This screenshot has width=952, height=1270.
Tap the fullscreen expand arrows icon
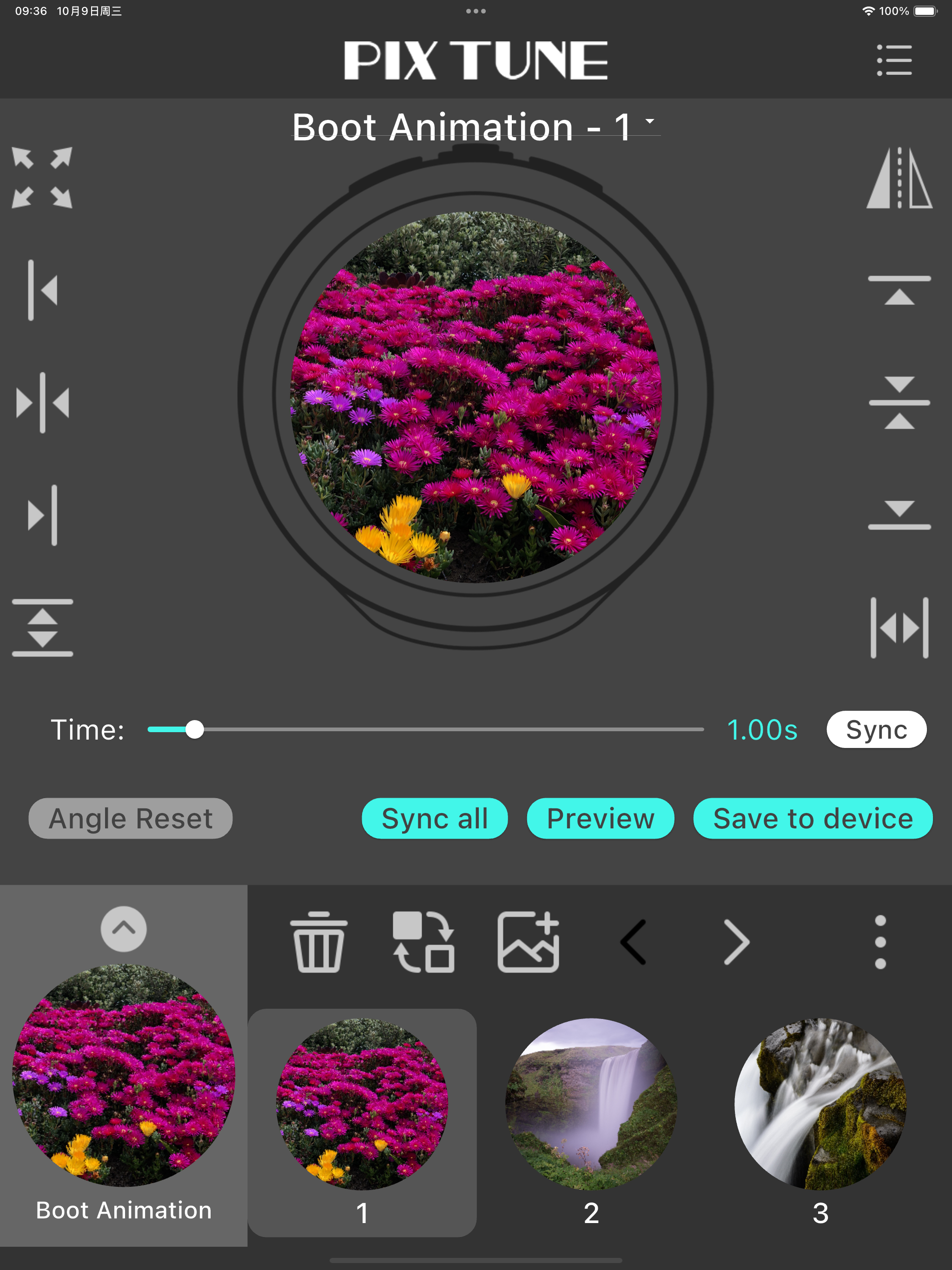tap(42, 178)
